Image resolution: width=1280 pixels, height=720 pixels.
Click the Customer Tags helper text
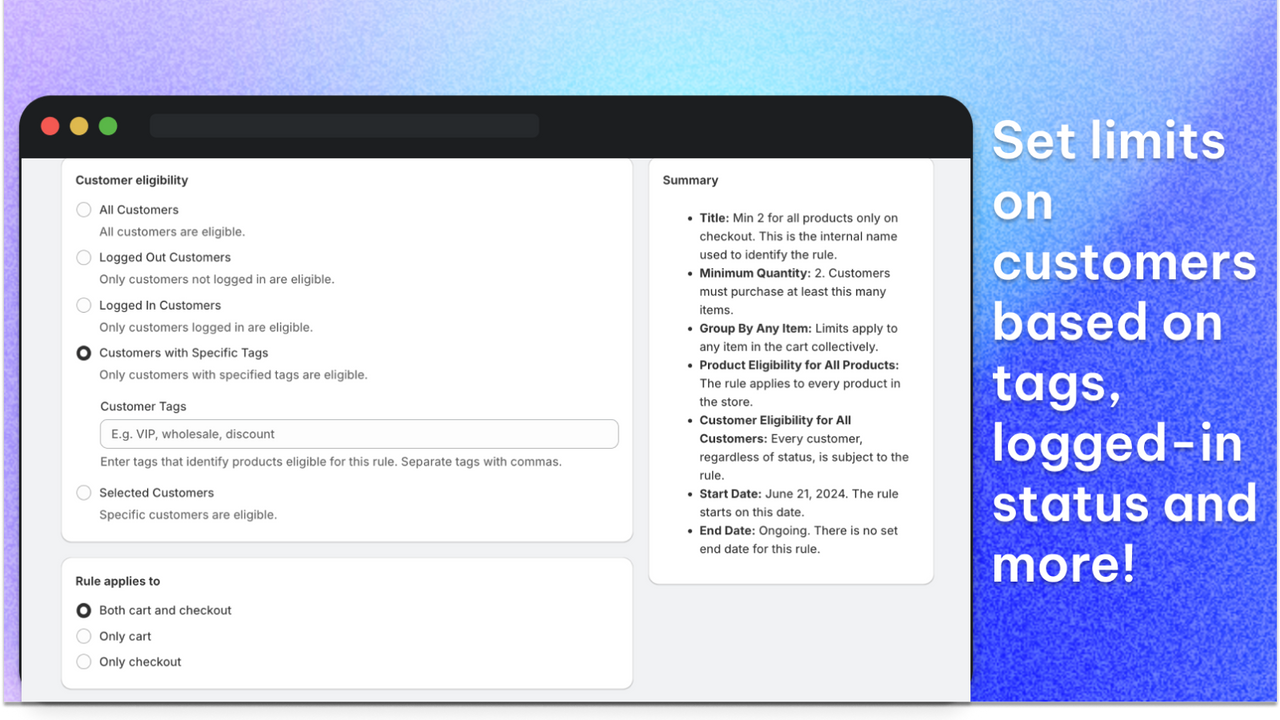coord(330,461)
